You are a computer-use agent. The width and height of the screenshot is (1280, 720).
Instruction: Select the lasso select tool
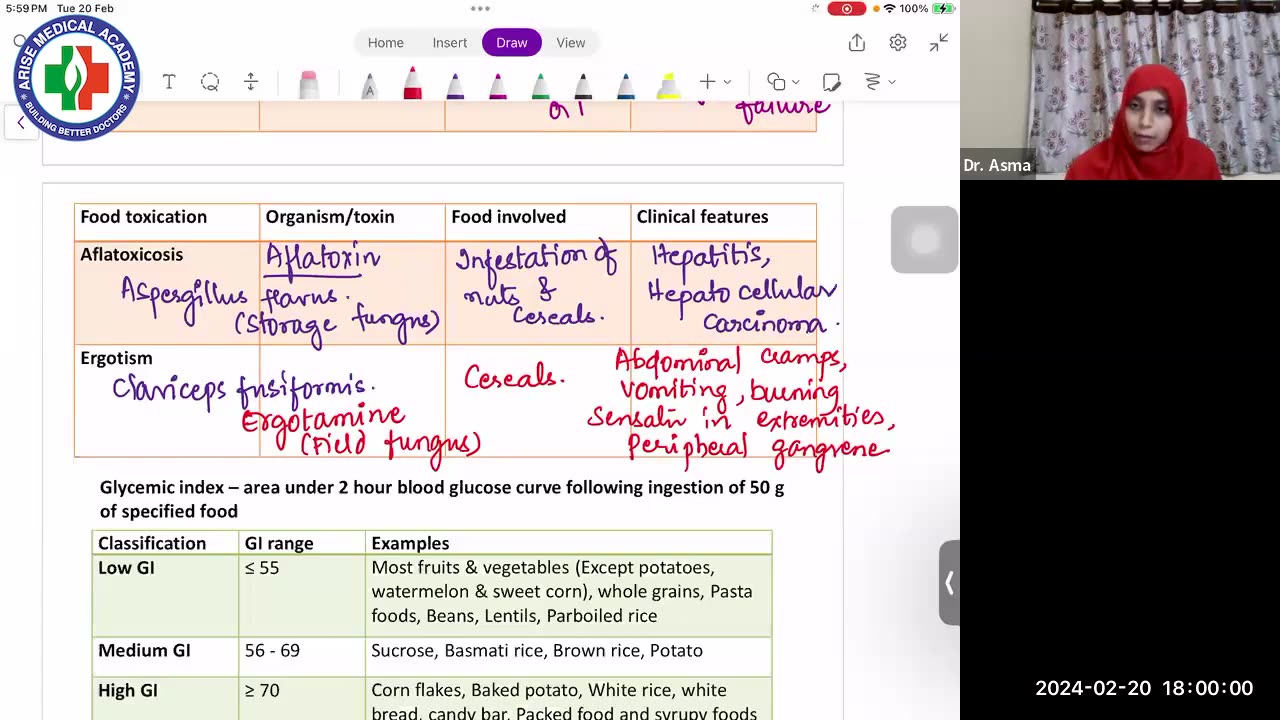[210, 82]
